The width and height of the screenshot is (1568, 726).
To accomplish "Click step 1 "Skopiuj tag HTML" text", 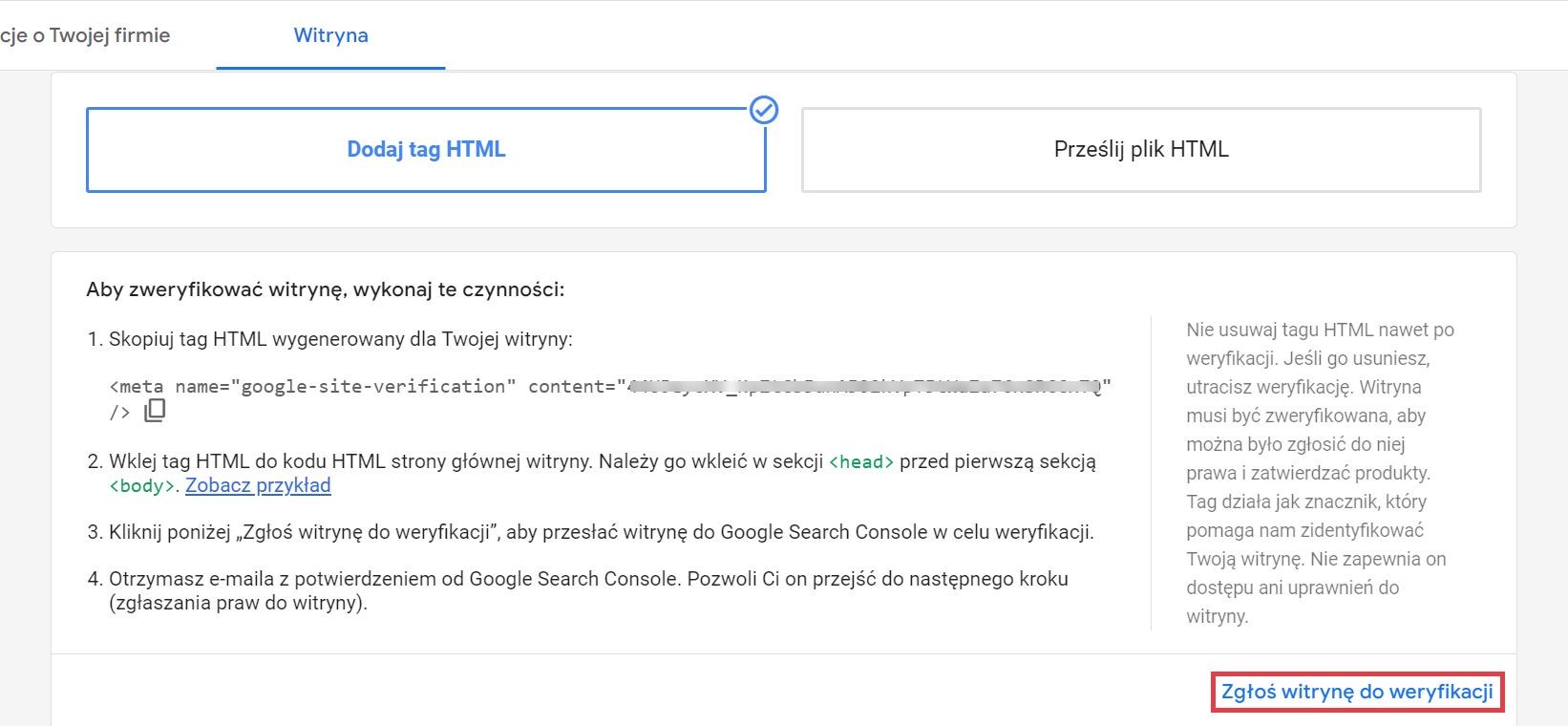I will (x=340, y=339).
